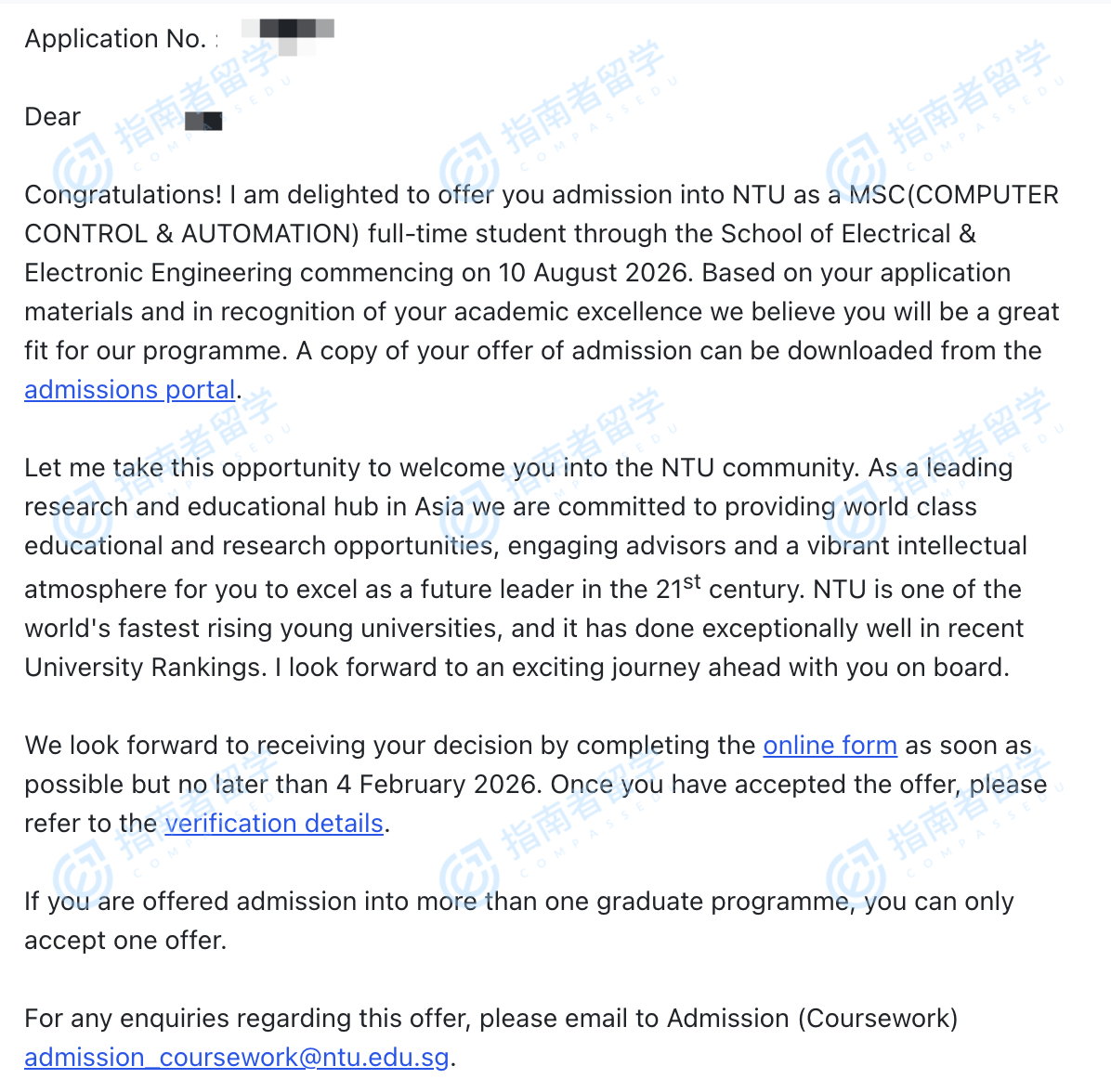The image size is (1111, 1092).
Task: Click the redacted recipient name after Dear
Action: point(203,120)
